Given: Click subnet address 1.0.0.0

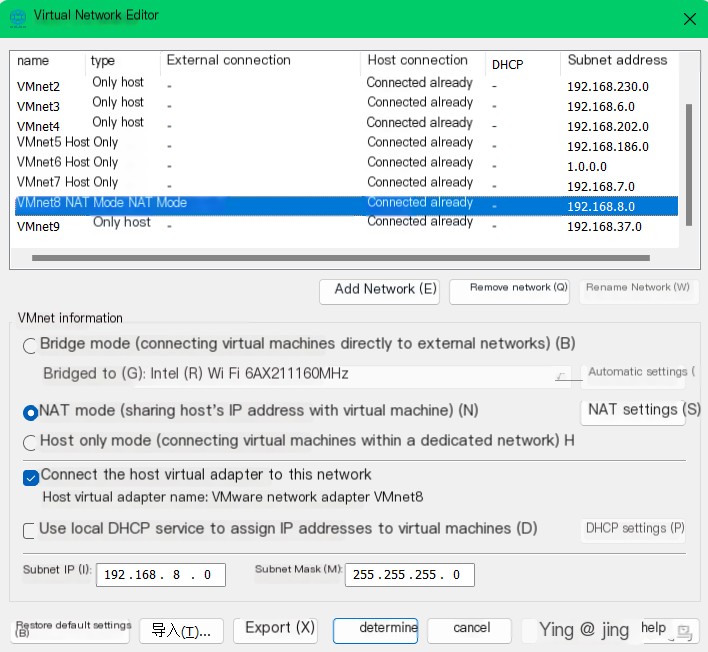Looking at the screenshot, I should click(x=587, y=166).
